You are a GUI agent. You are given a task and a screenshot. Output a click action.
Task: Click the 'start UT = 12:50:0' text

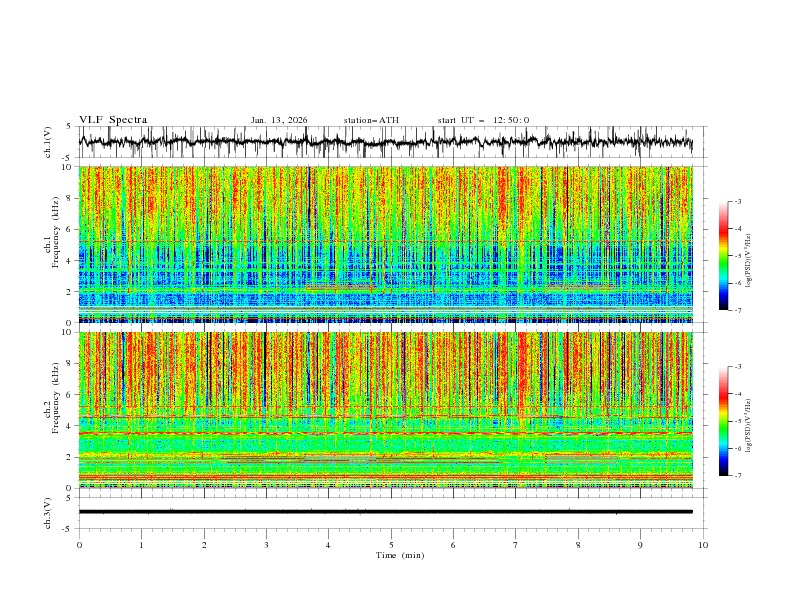[483, 120]
